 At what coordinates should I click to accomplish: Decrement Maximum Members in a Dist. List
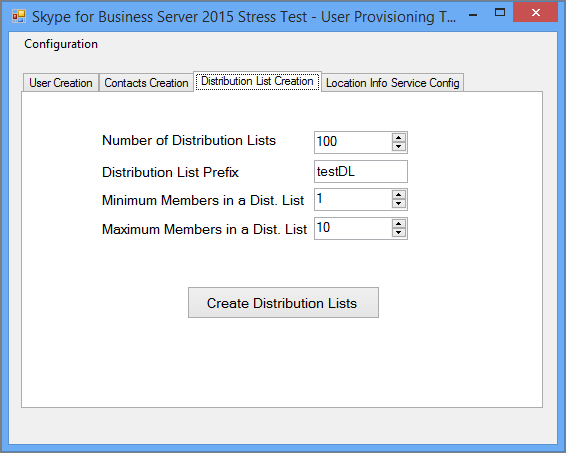(399, 232)
